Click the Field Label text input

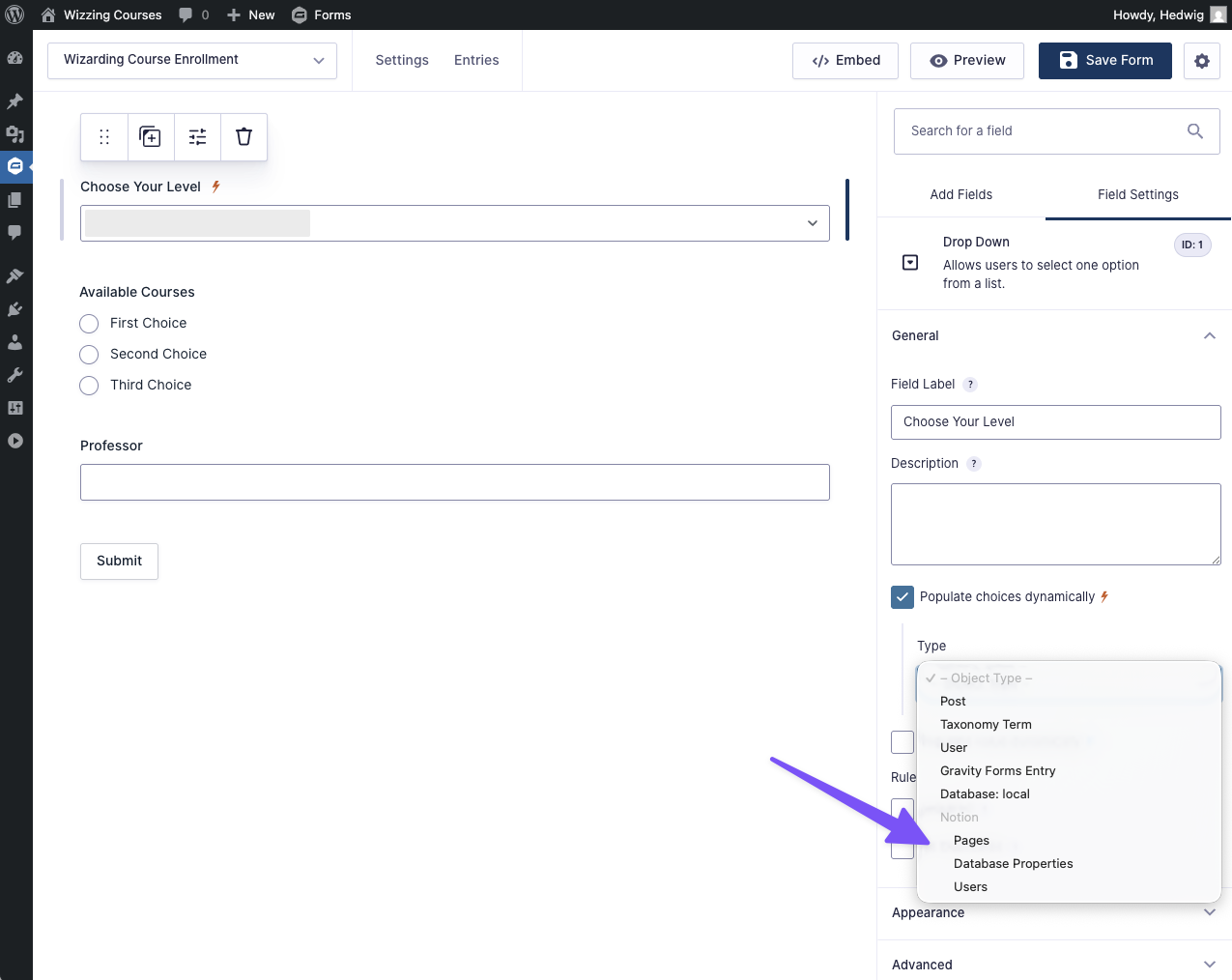point(1055,422)
